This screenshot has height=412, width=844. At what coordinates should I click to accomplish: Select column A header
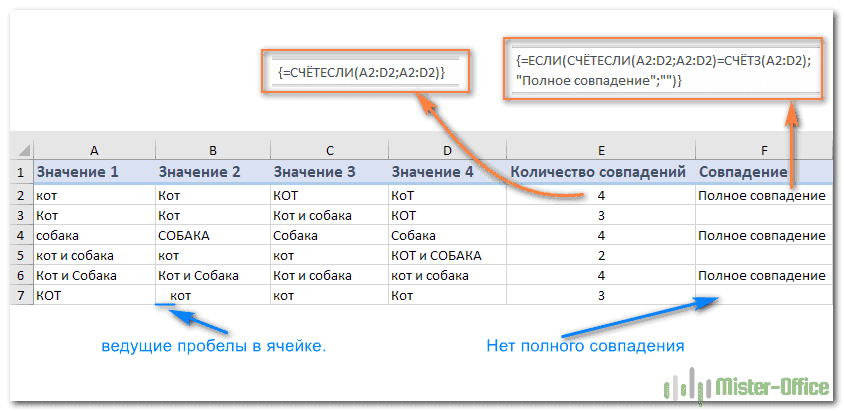pos(94,150)
